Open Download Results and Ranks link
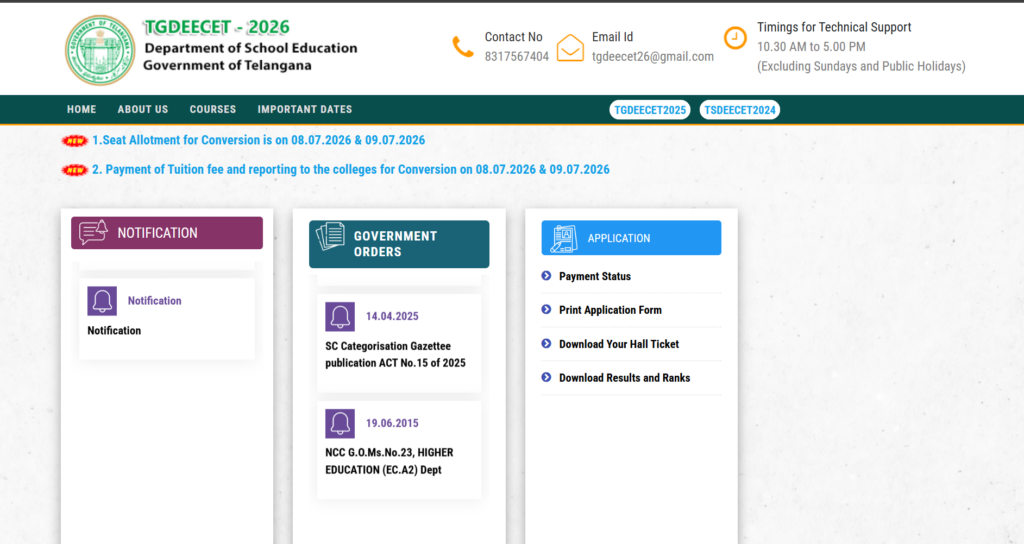The image size is (1024, 544). (624, 378)
